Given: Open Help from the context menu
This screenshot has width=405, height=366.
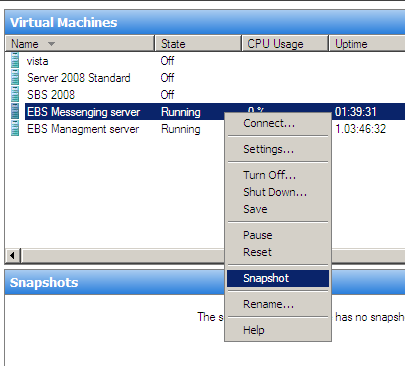Looking at the screenshot, I should pyautogui.click(x=278, y=330).
